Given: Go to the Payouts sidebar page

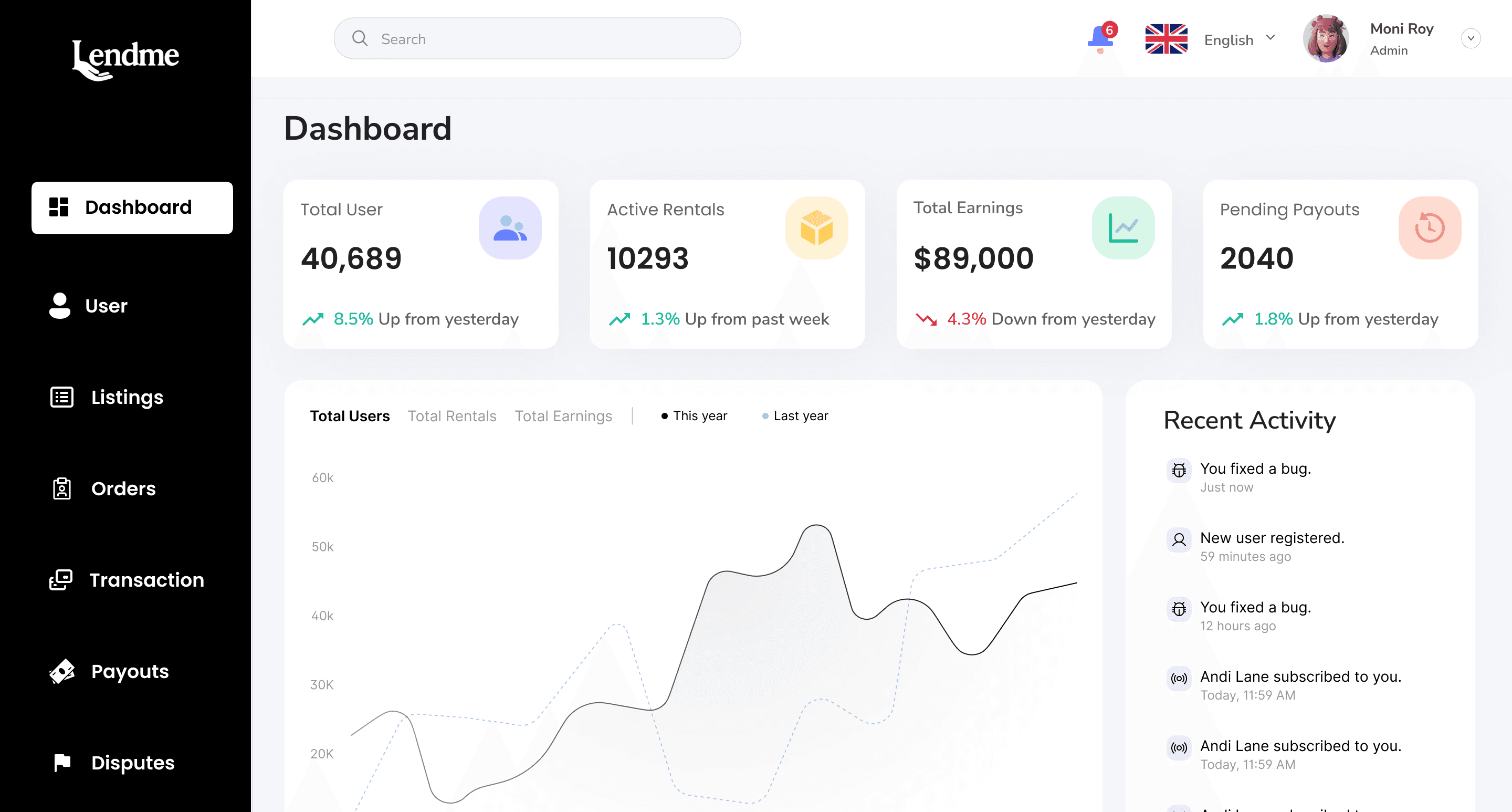Looking at the screenshot, I should click(x=130, y=671).
